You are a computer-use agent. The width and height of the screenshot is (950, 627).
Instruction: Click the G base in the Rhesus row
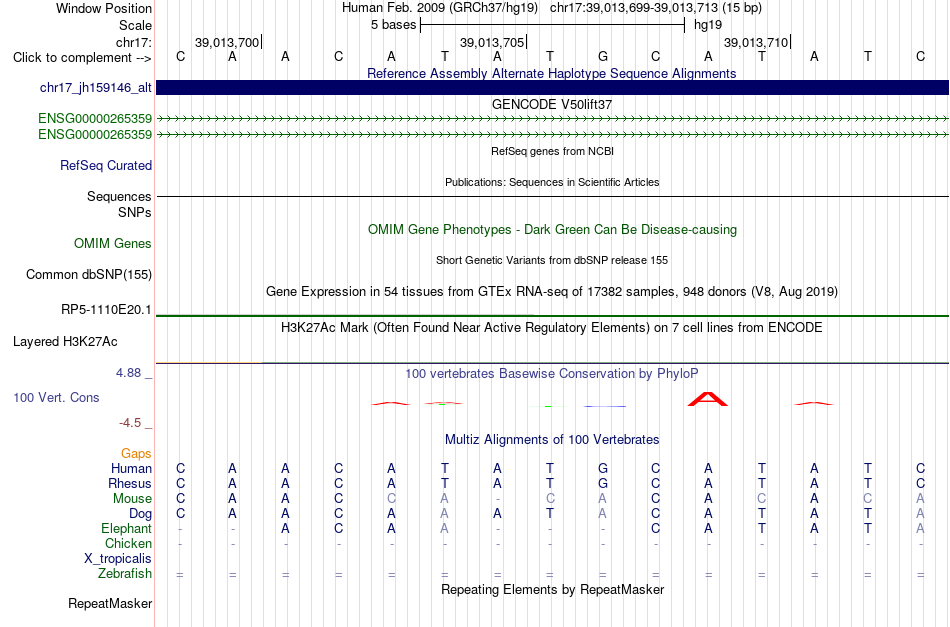pos(603,483)
